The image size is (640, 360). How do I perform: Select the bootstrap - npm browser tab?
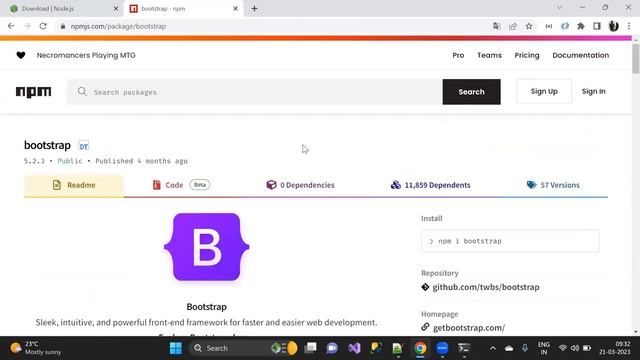(x=184, y=8)
